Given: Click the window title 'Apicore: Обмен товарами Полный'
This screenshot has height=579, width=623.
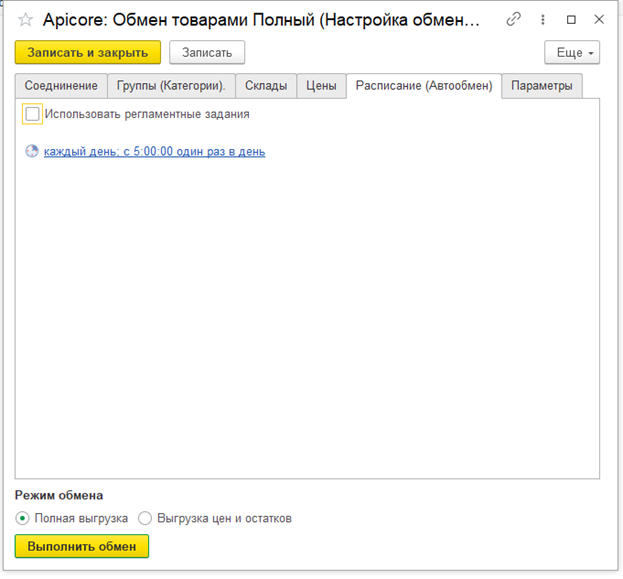Looking at the screenshot, I should tap(261, 19).
